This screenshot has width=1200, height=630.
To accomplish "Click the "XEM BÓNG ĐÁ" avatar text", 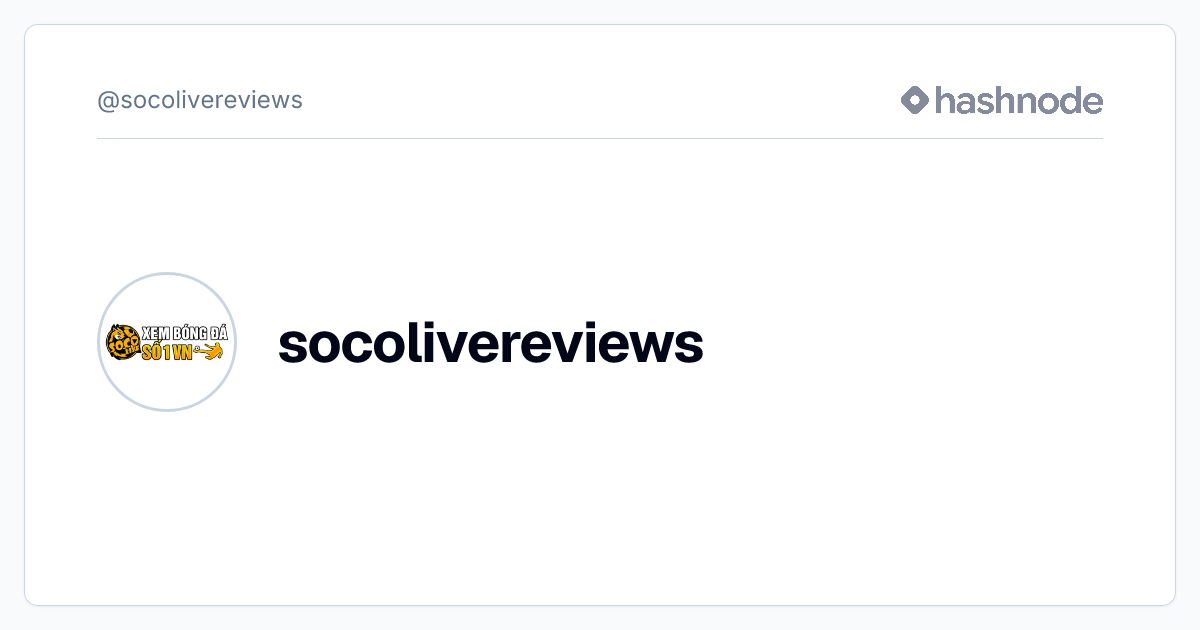I will tap(186, 333).
